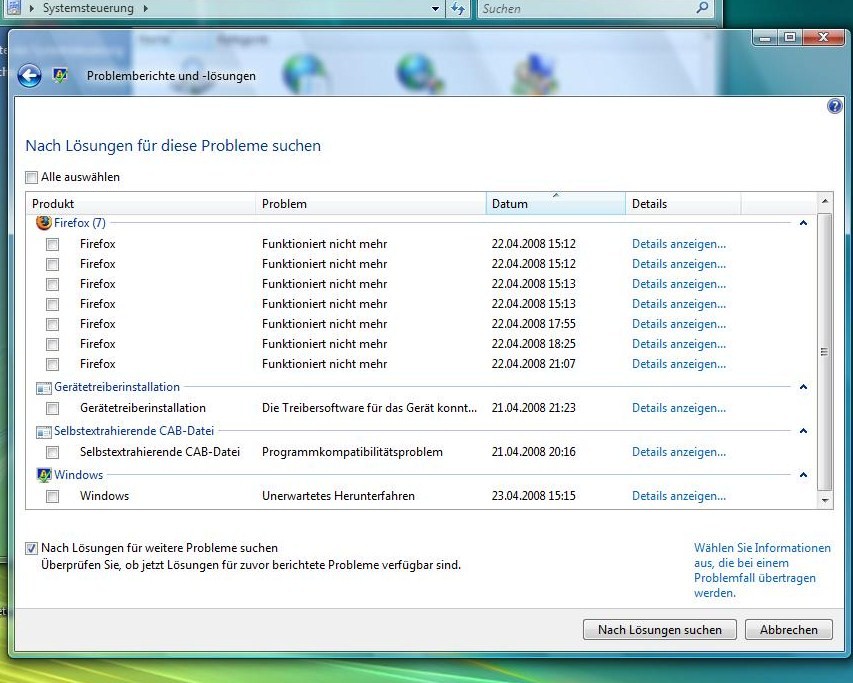Click the Selbstextrahierende CAB-Datei group icon
The height and width of the screenshot is (683, 853).
coord(44,432)
